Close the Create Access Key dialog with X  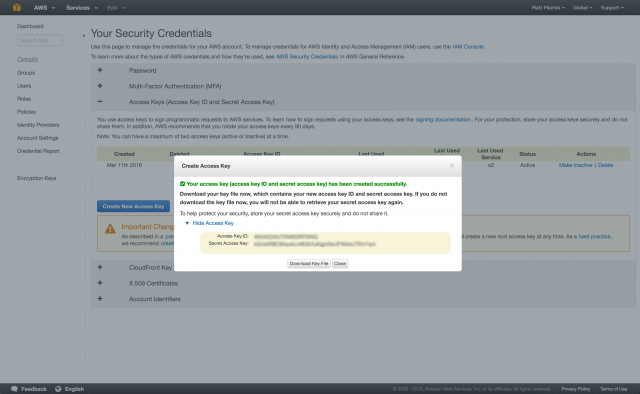point(452,166)
